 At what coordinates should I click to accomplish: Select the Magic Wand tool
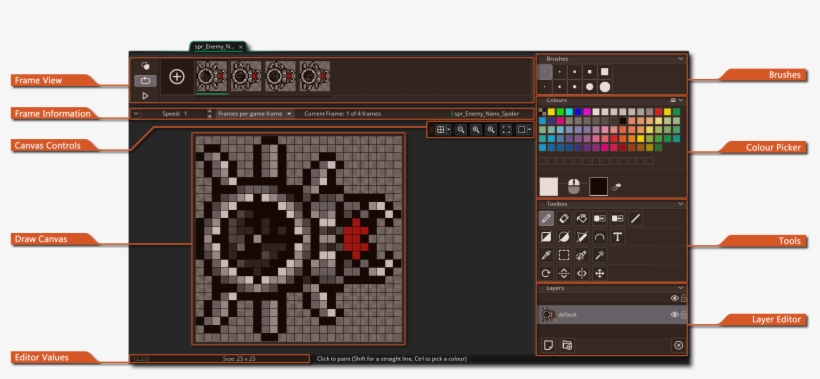pyautogui.click(x=599, y=255)
